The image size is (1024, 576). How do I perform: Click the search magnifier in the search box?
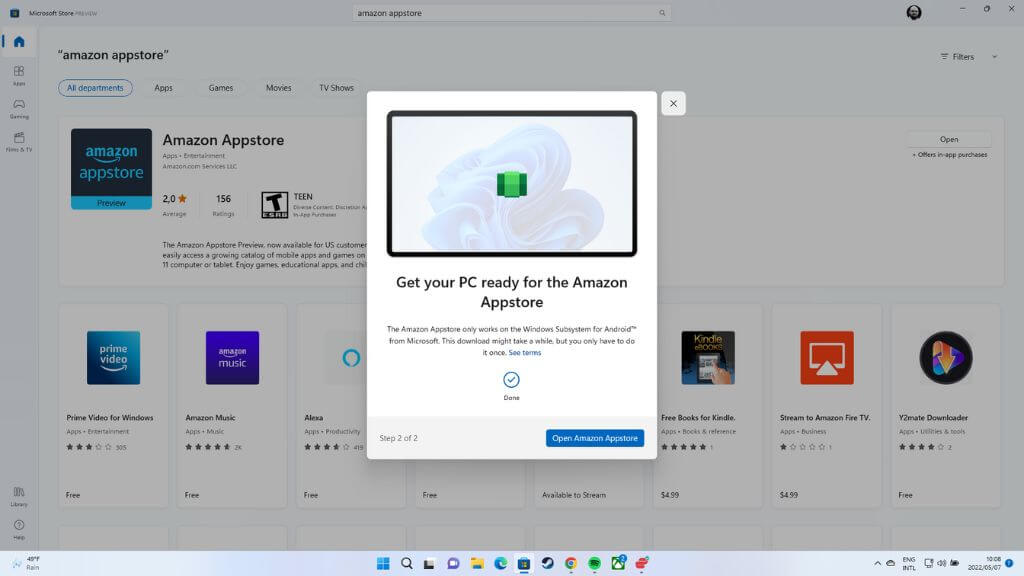662,13
